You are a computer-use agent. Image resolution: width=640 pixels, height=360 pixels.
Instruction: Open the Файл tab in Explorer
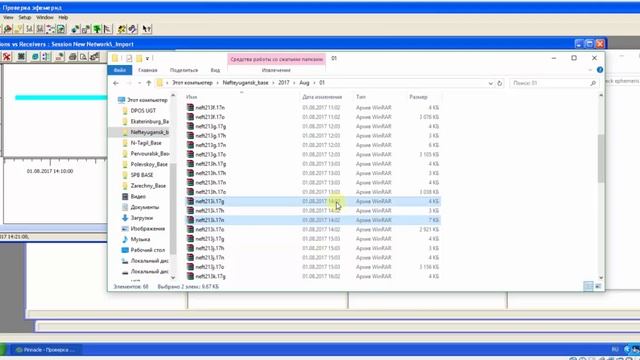(x=120, y=70)
